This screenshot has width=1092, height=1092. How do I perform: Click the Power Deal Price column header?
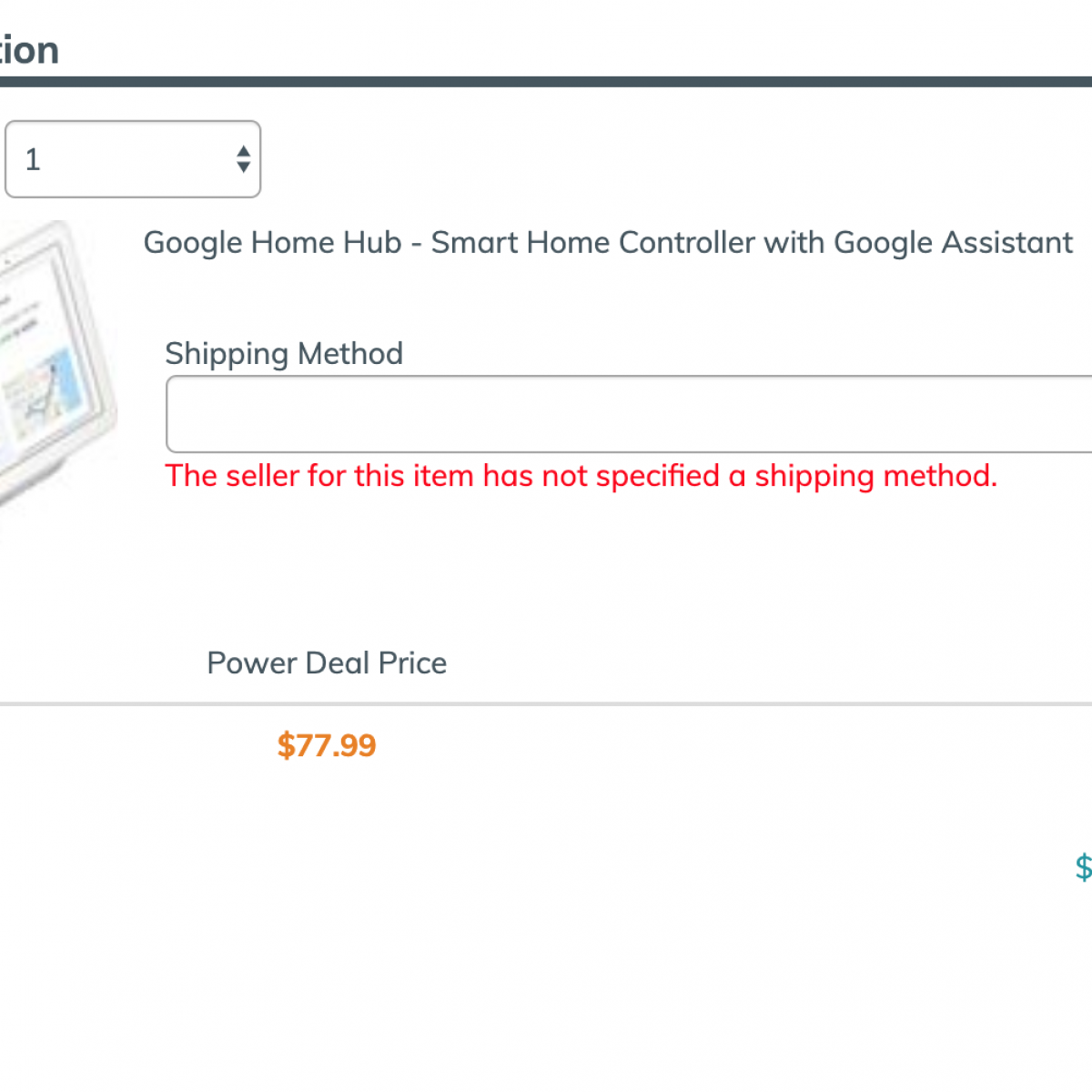tap(327, 663)
